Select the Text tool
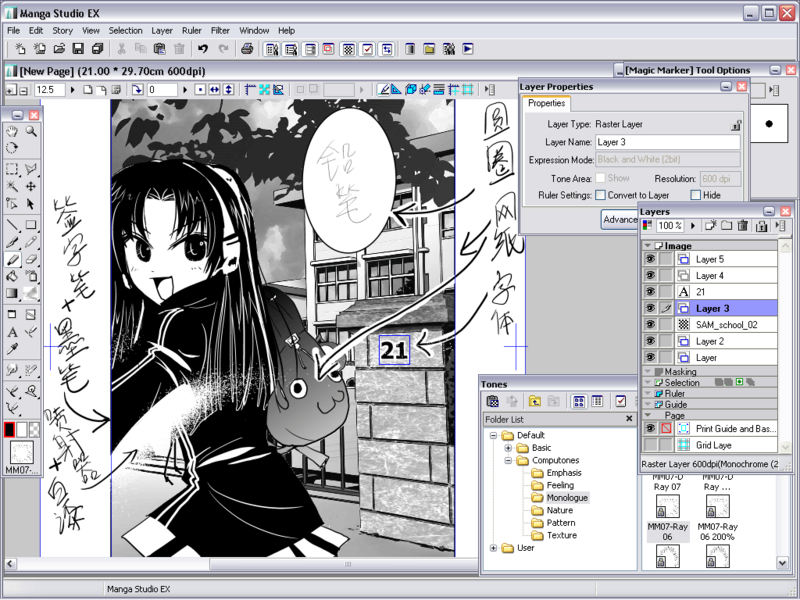Viewport: 800px width, 600px height. (x=12, y=333)
